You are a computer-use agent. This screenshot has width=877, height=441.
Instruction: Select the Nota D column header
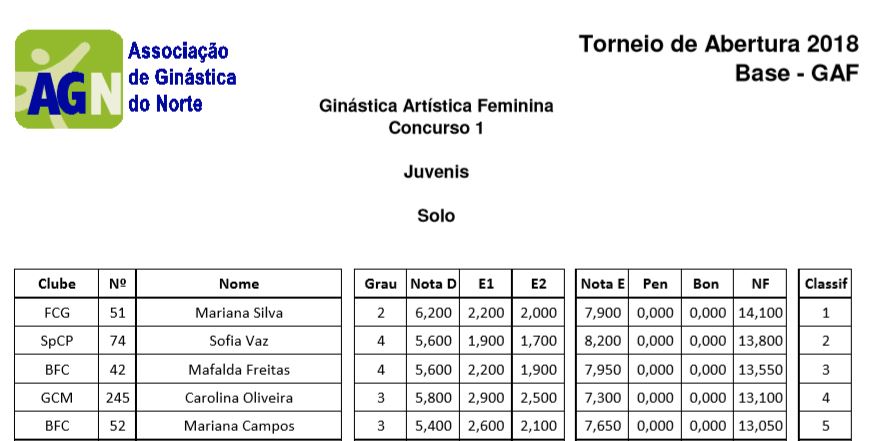coord(433,284)
